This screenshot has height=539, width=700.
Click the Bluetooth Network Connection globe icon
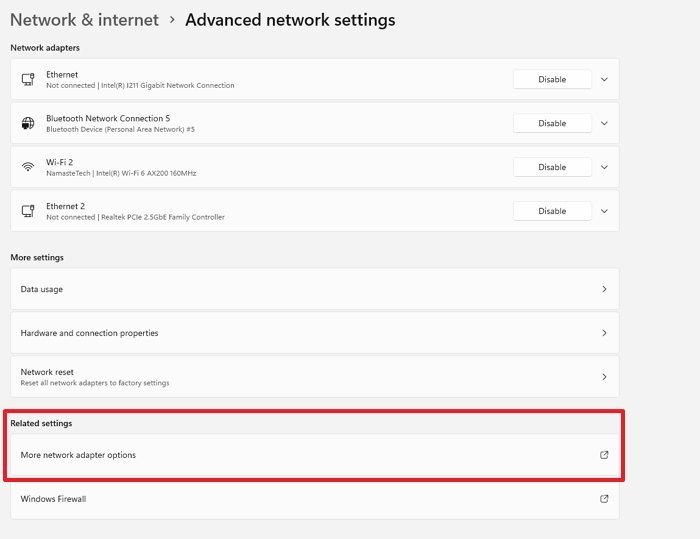(28, 123)
